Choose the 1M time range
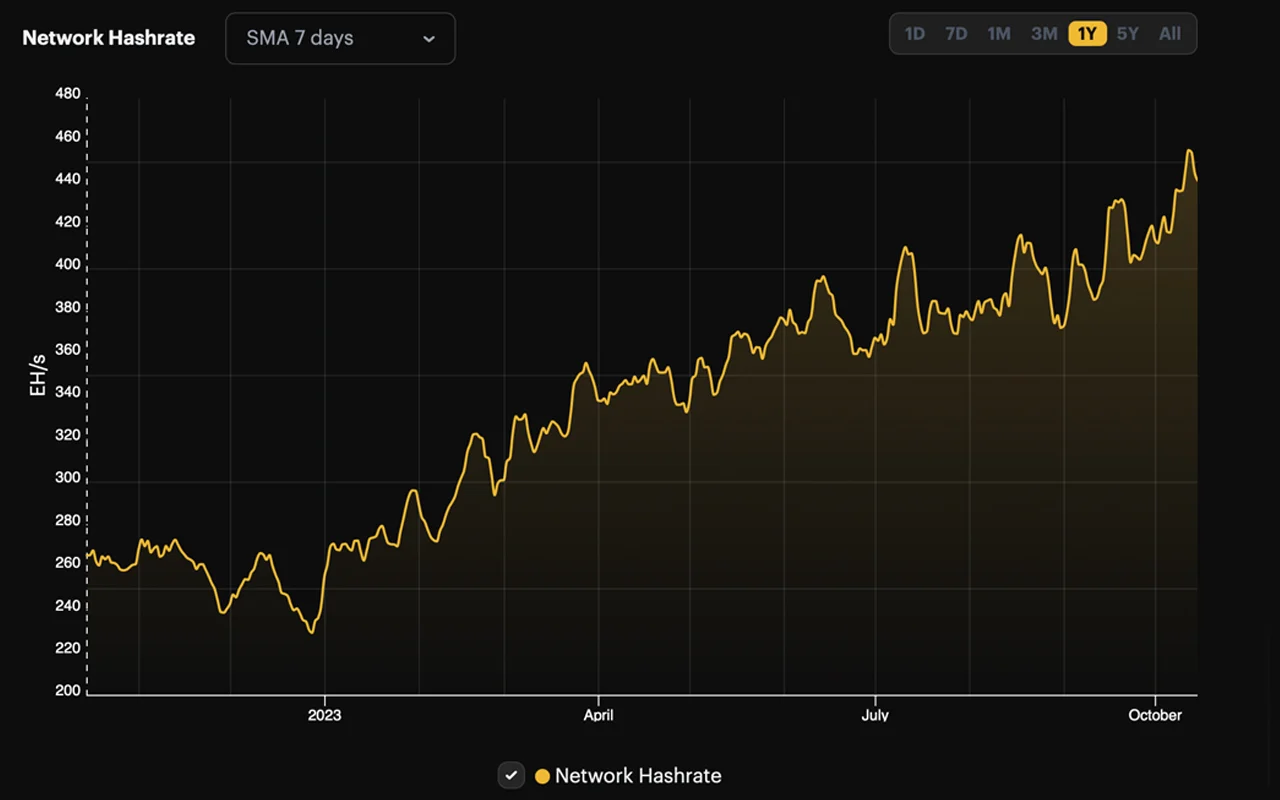Image resolution: width=1280 pixels, height=800 pixels. point(999,34)
